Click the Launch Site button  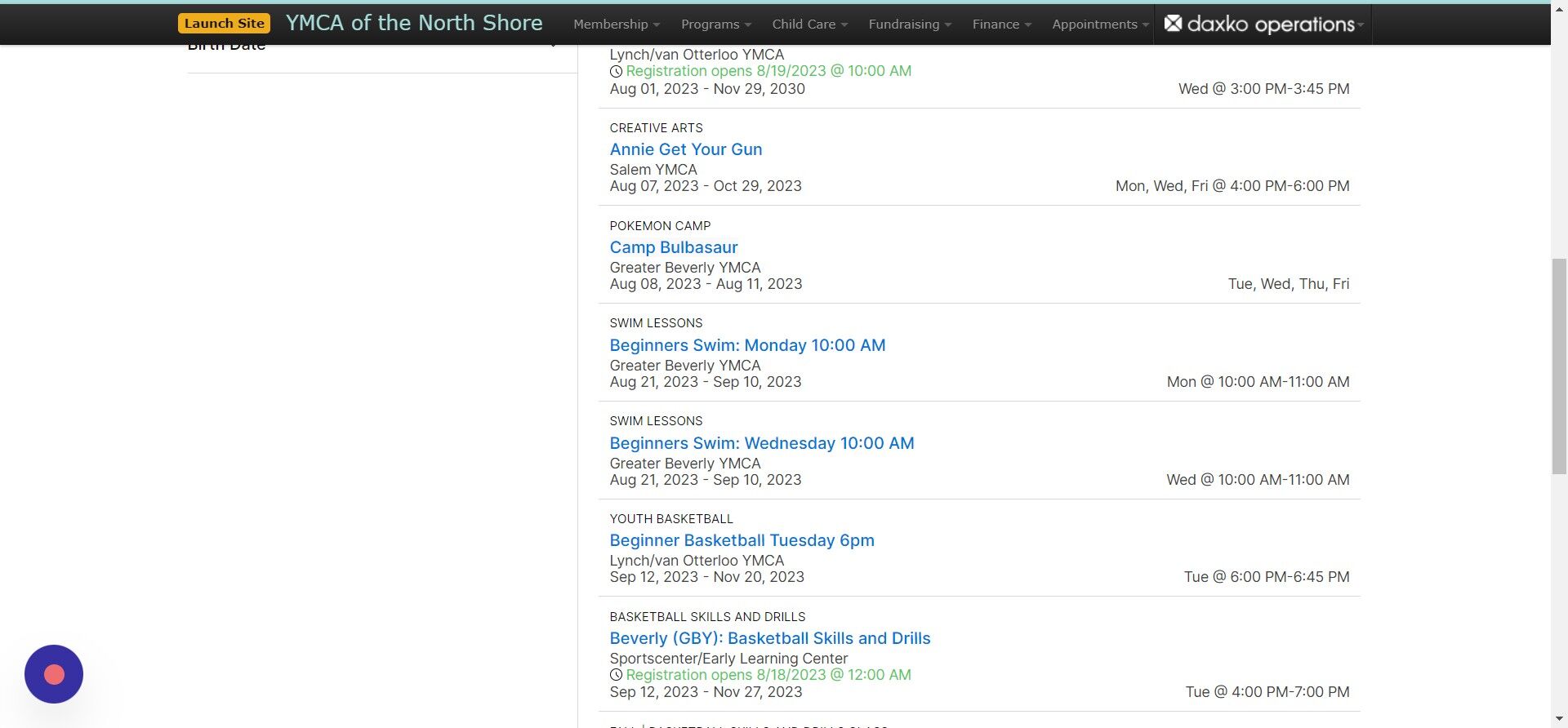coord(224,24)
